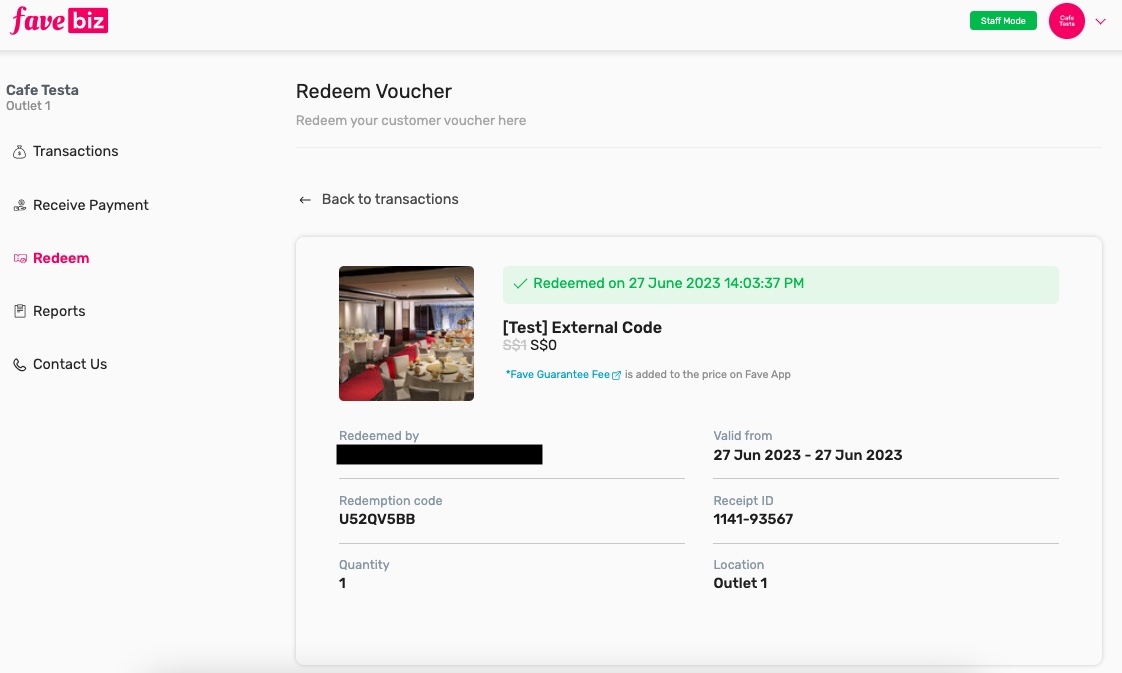
Task: Click the redemption code U52QV5BB
Action: [x=377, y=519]
